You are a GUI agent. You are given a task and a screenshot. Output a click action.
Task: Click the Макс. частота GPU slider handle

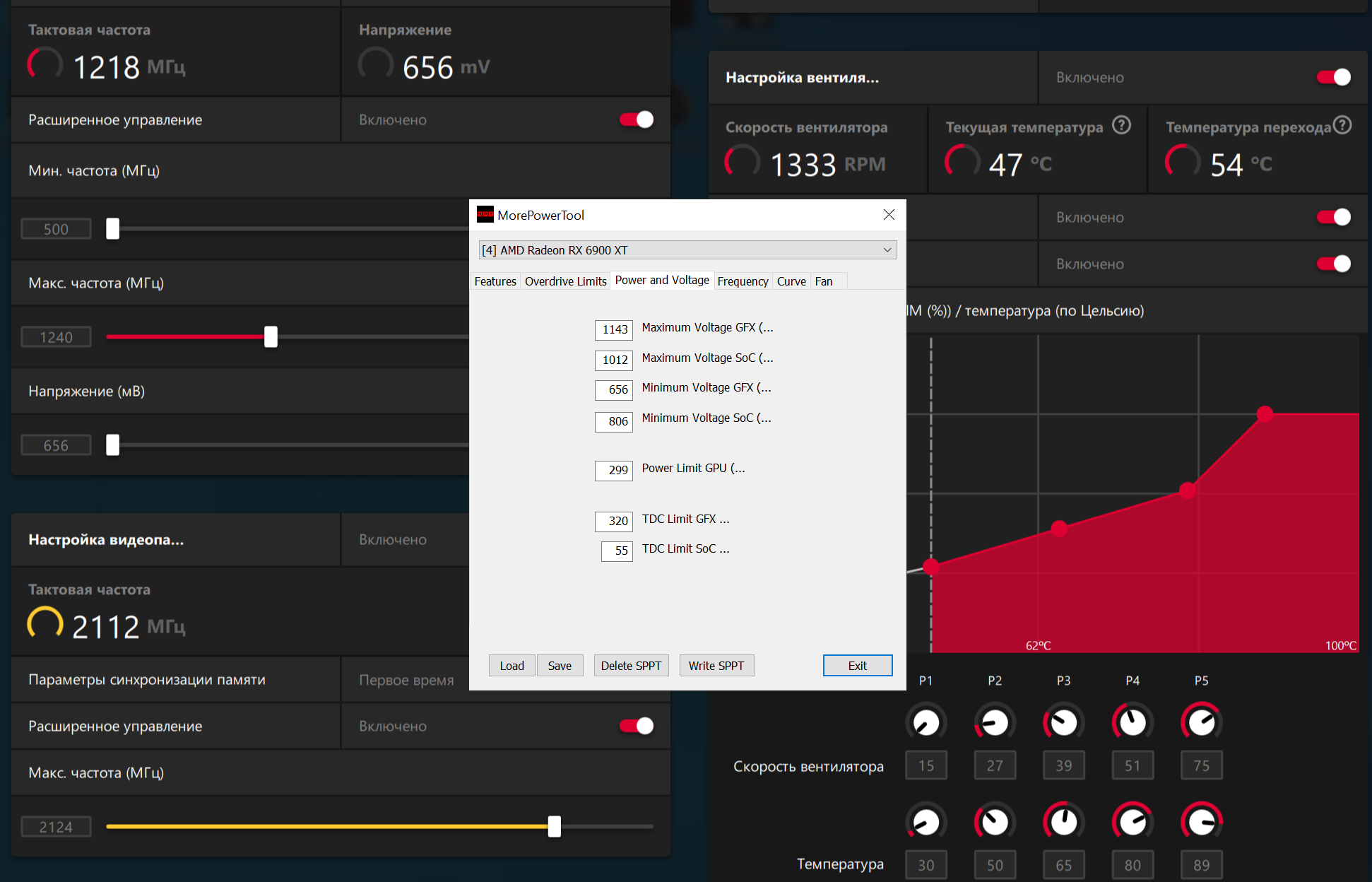click(x=271, y=337)
